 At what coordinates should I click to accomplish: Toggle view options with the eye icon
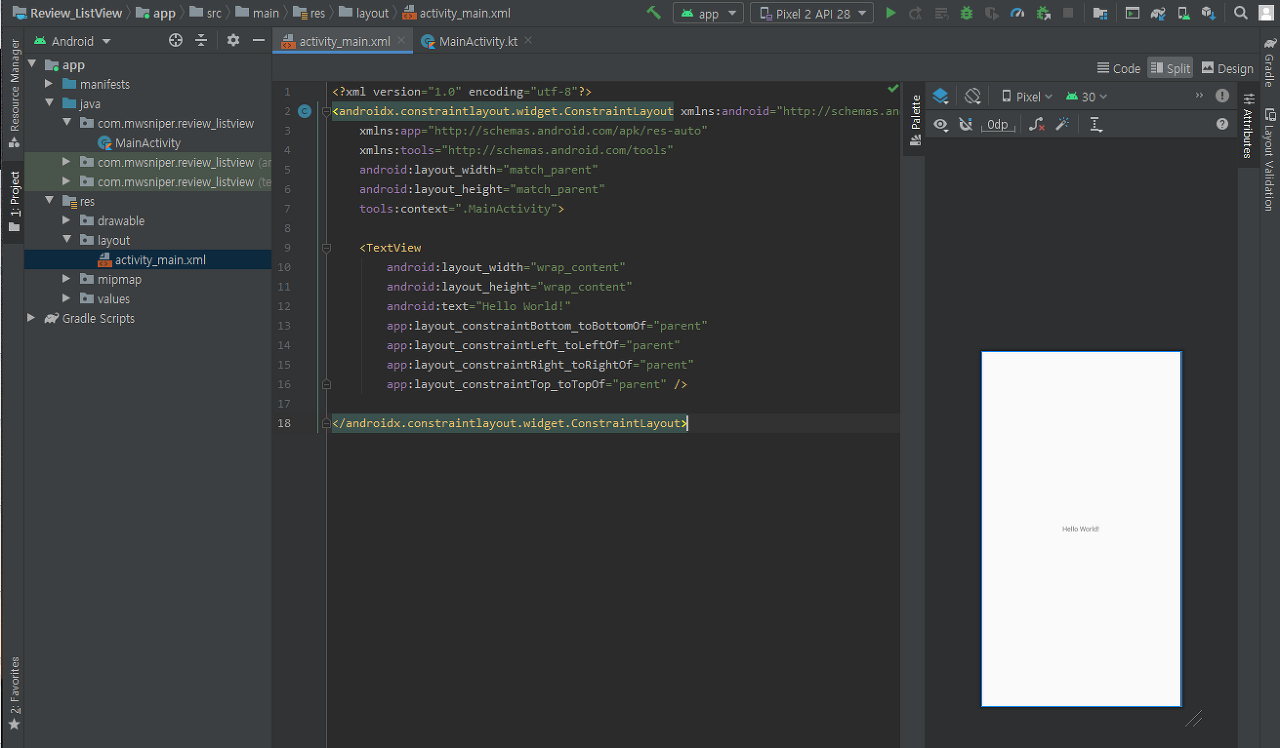point(940,124)
